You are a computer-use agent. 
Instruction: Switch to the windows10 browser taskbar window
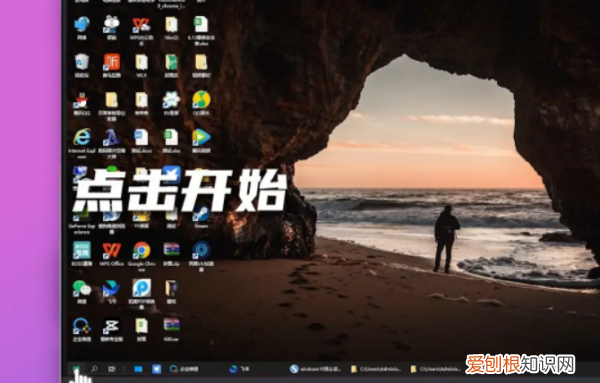pos(316,369)
